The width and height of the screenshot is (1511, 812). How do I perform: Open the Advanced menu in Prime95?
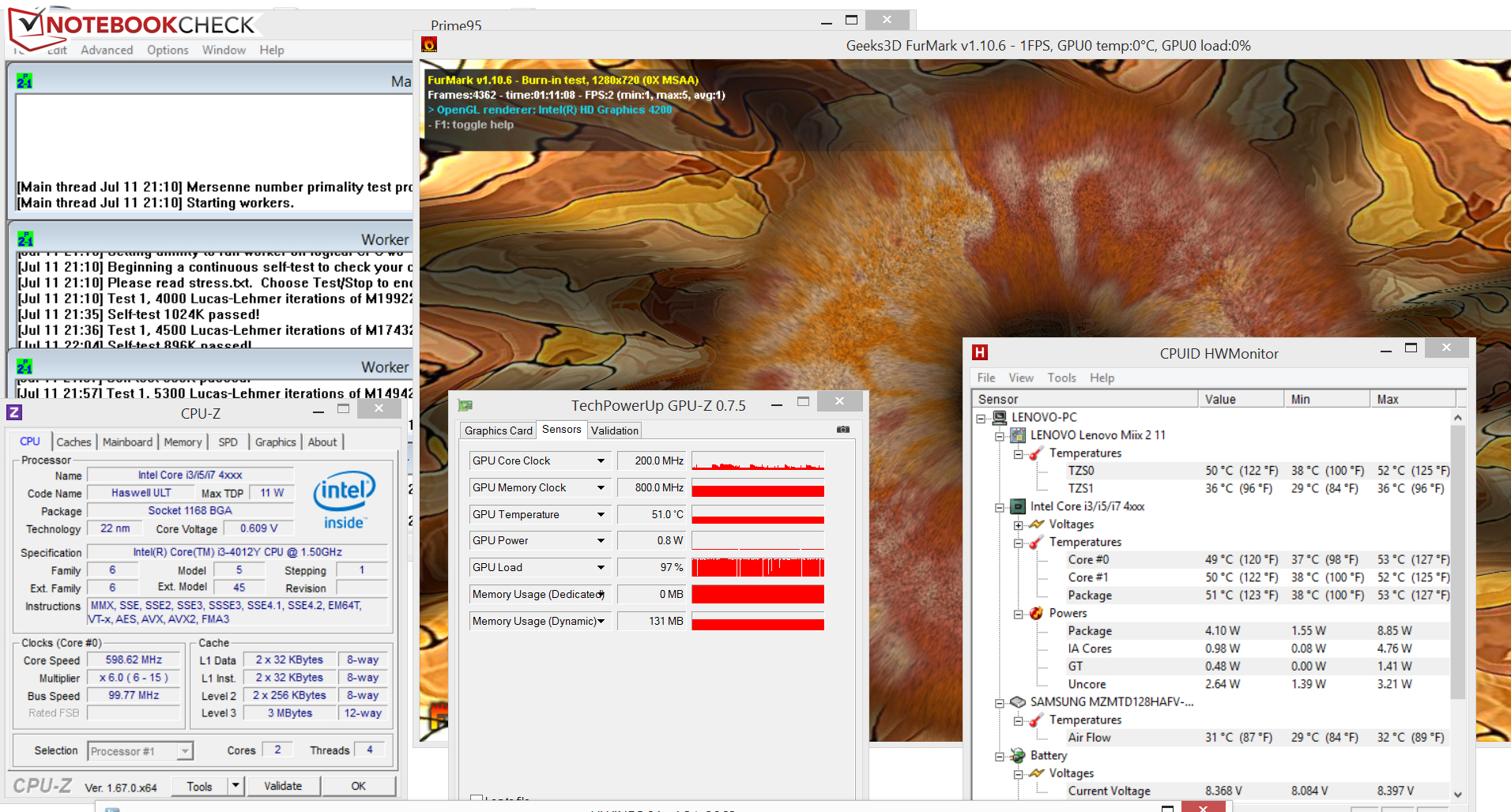click(x=107, y=50)
